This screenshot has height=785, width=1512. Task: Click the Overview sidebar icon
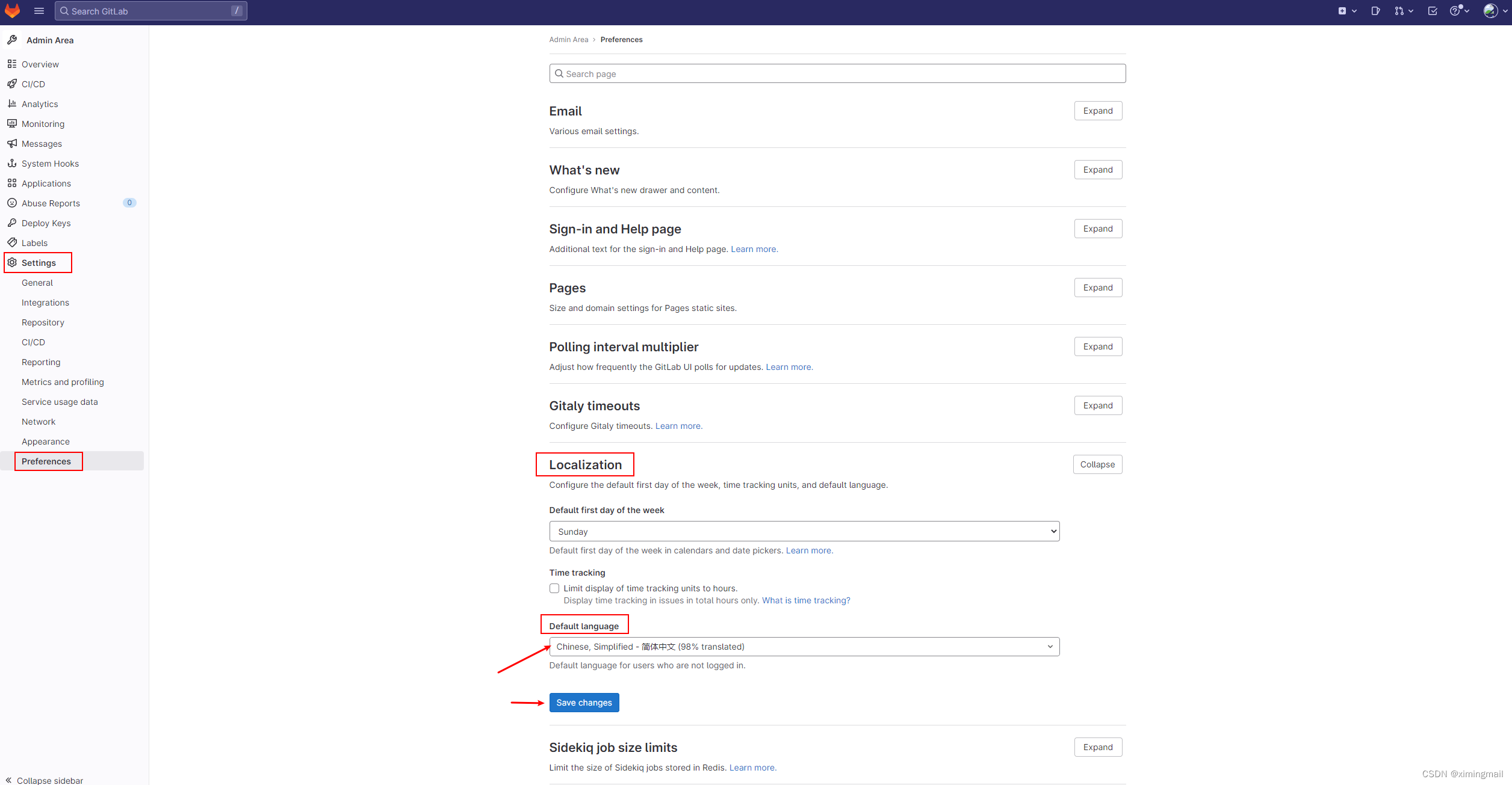[12, 64]
